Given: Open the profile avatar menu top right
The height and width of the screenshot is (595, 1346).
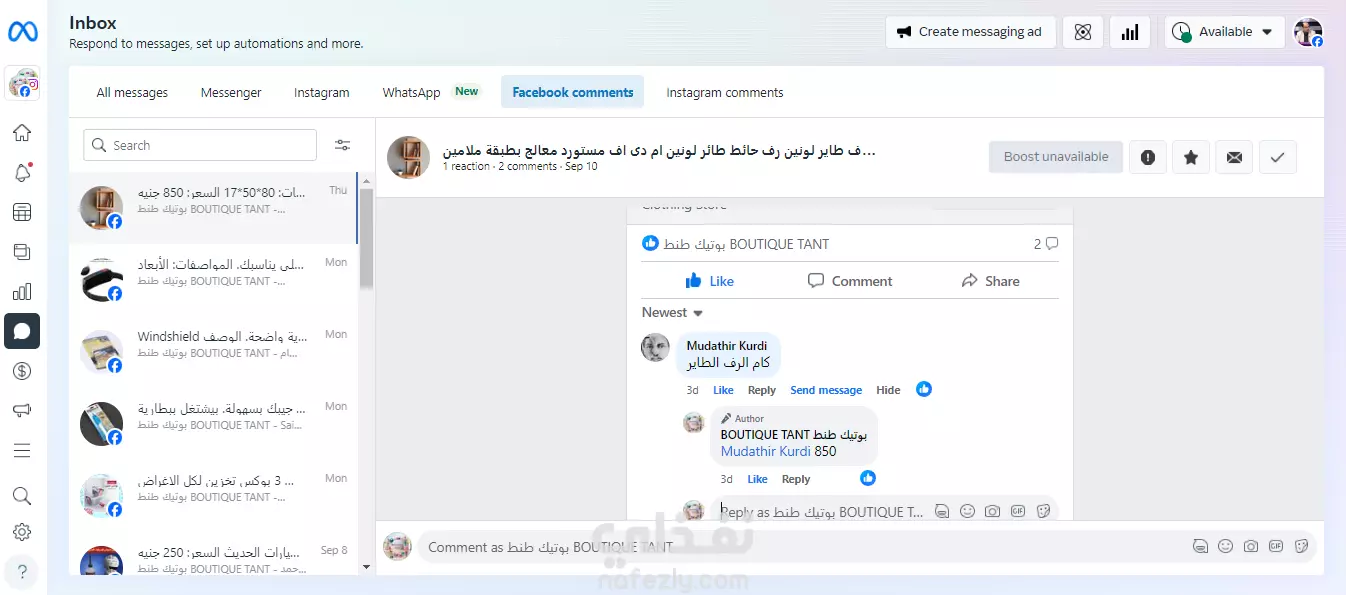Looking at the screenshot, I should tap(1308, 32).
